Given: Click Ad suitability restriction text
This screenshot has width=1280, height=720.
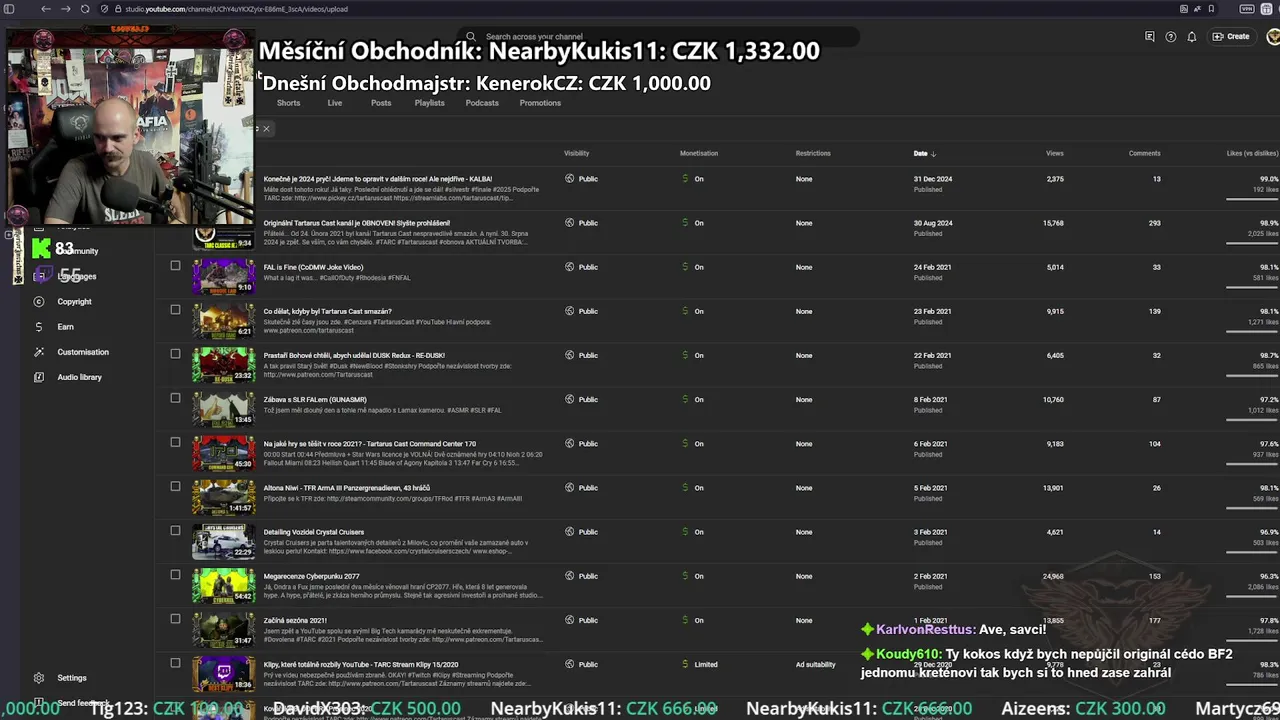Looking at the screenshot, I should click(816, 664).
